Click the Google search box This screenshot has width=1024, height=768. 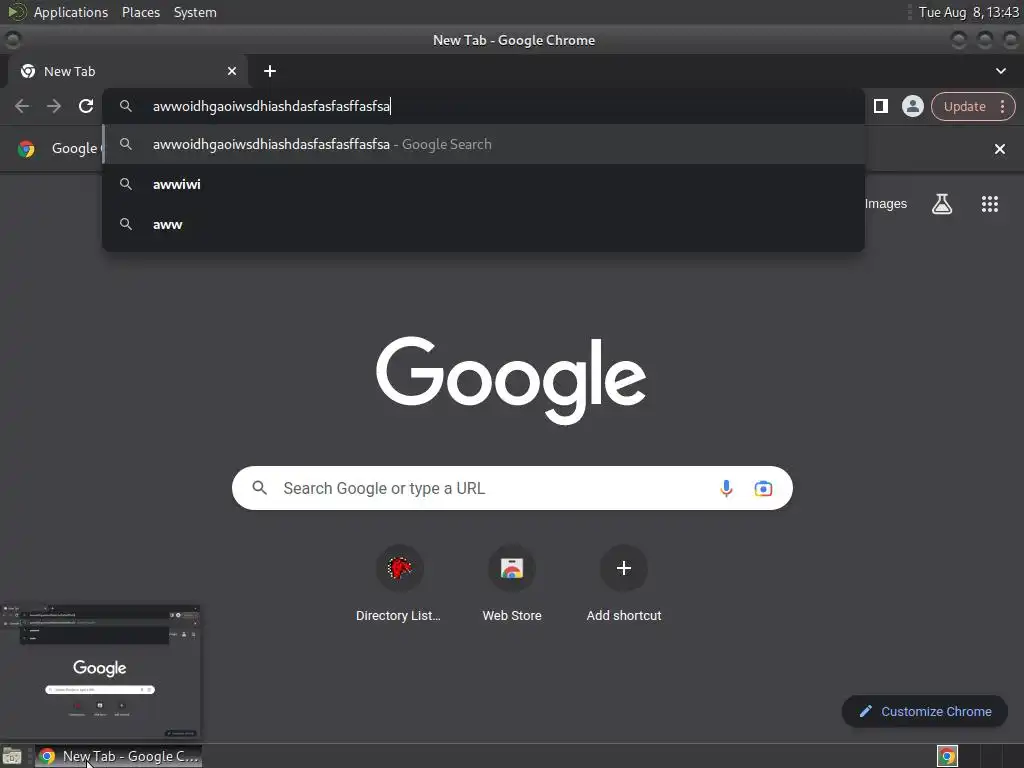pos(512,488)
